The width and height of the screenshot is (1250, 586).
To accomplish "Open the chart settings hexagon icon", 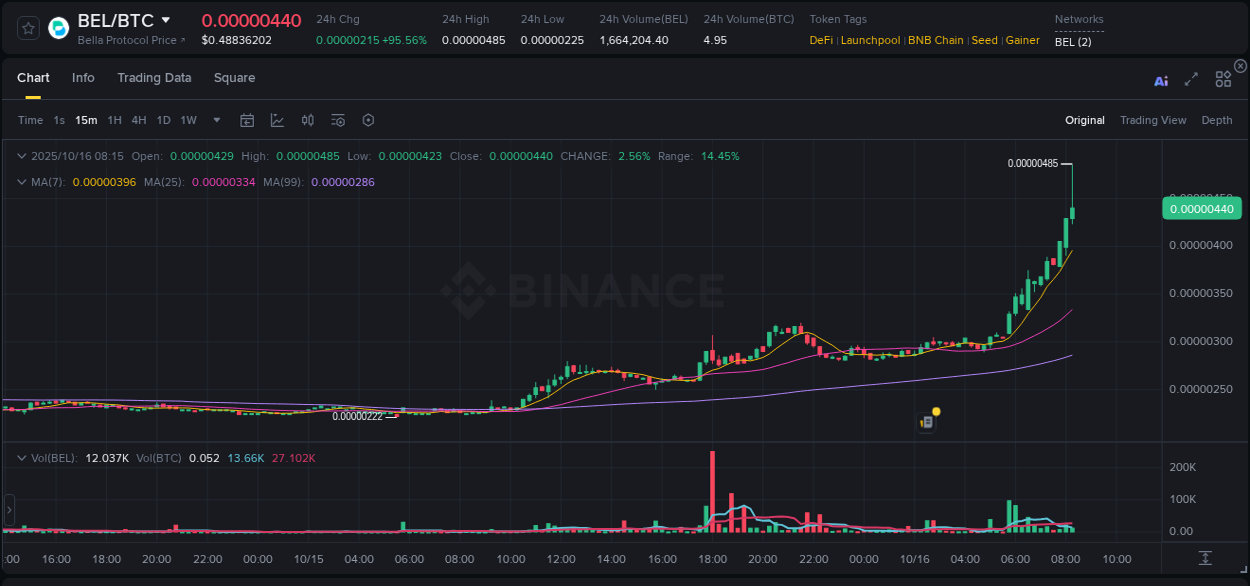I will click(x=368, y=120).
